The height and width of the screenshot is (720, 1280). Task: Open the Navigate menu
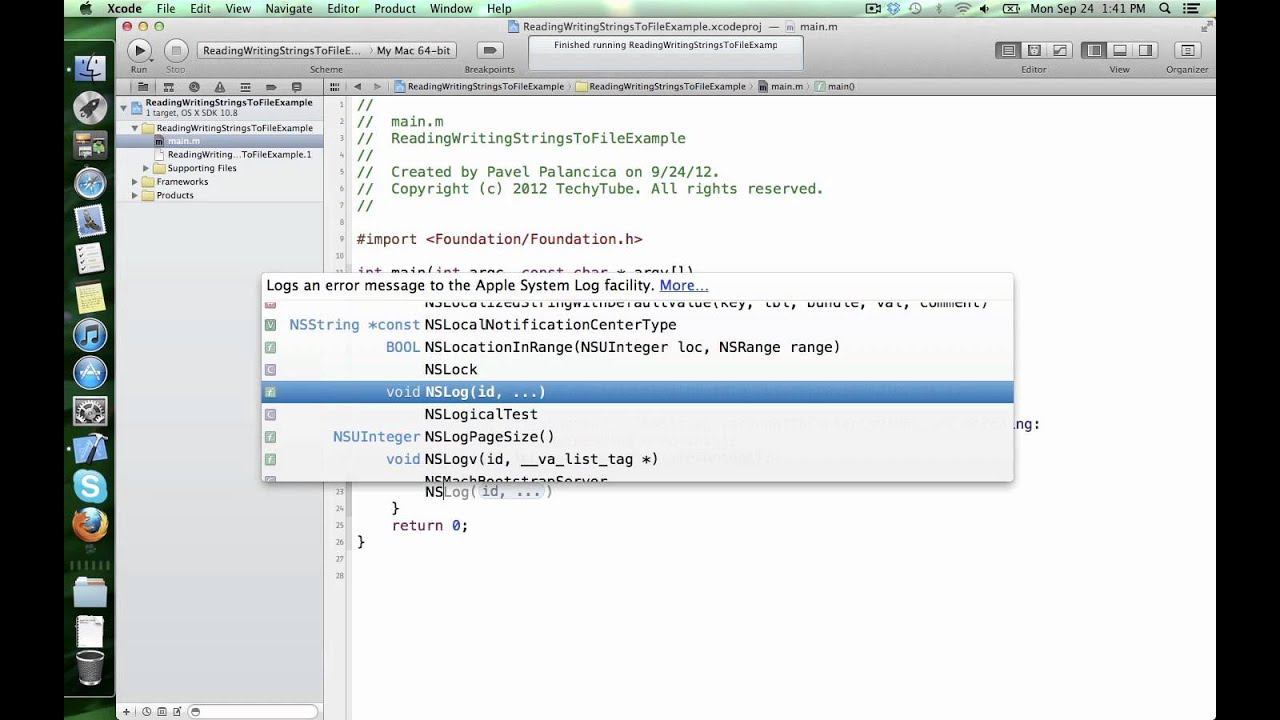click(x=288, y=9)
